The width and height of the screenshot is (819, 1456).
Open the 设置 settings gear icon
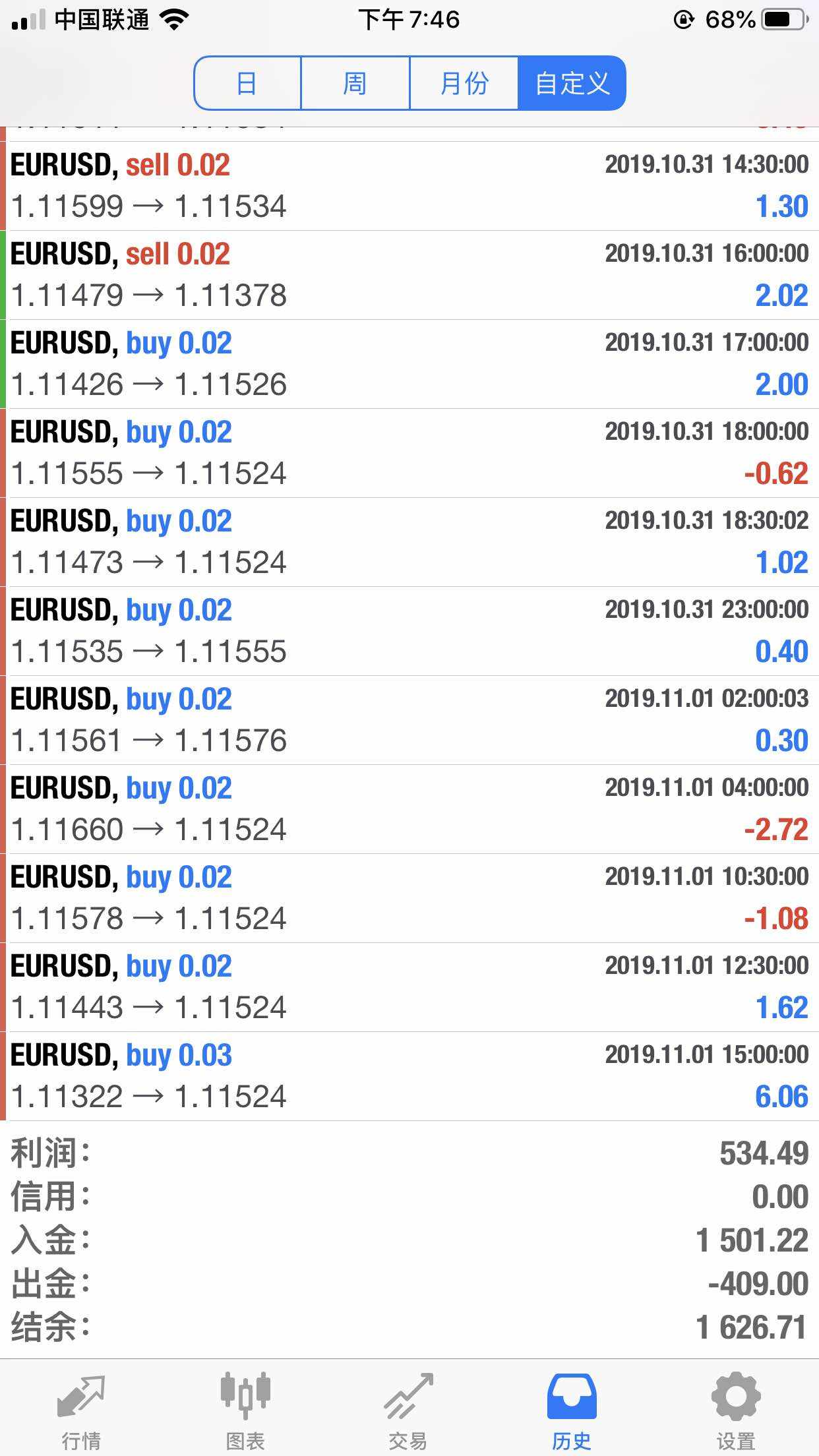coord(736,1397)
